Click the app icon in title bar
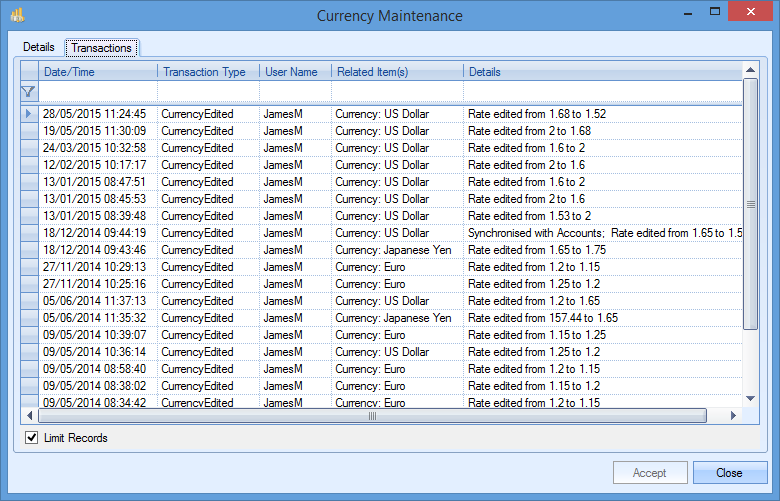 click(x=17, y=15)
